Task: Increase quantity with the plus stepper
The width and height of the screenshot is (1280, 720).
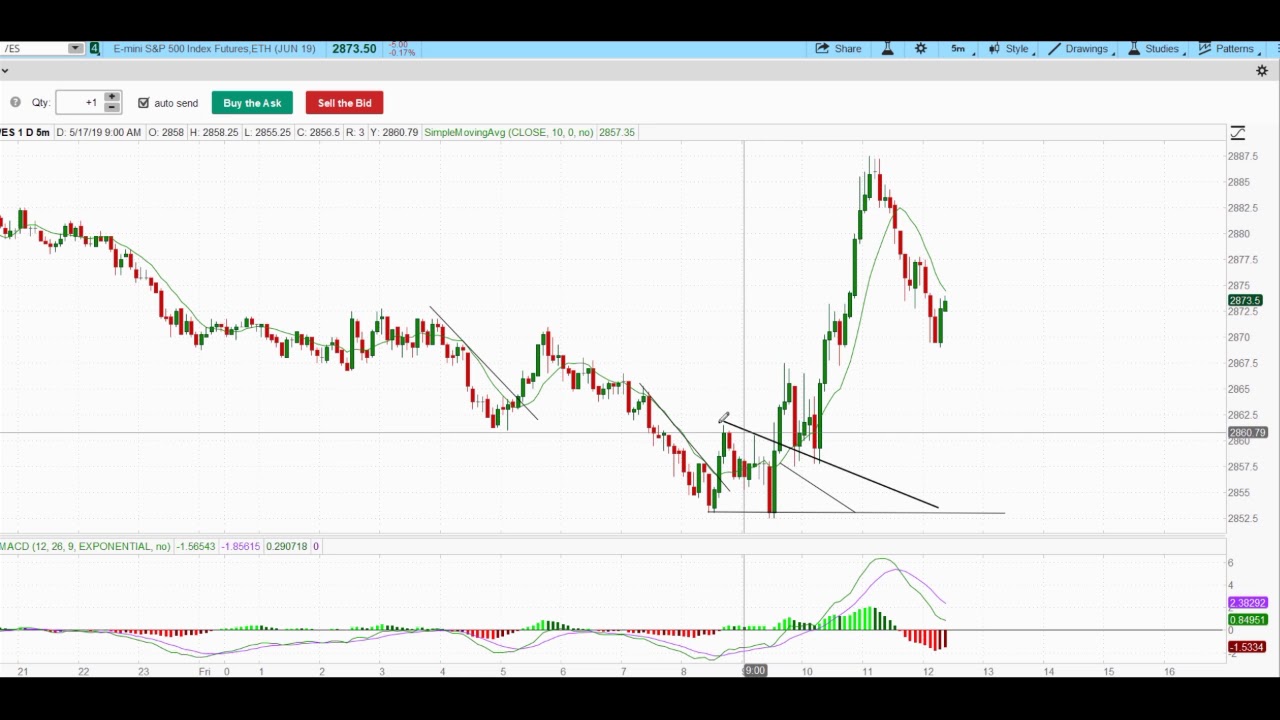Action: click(112, 97)
